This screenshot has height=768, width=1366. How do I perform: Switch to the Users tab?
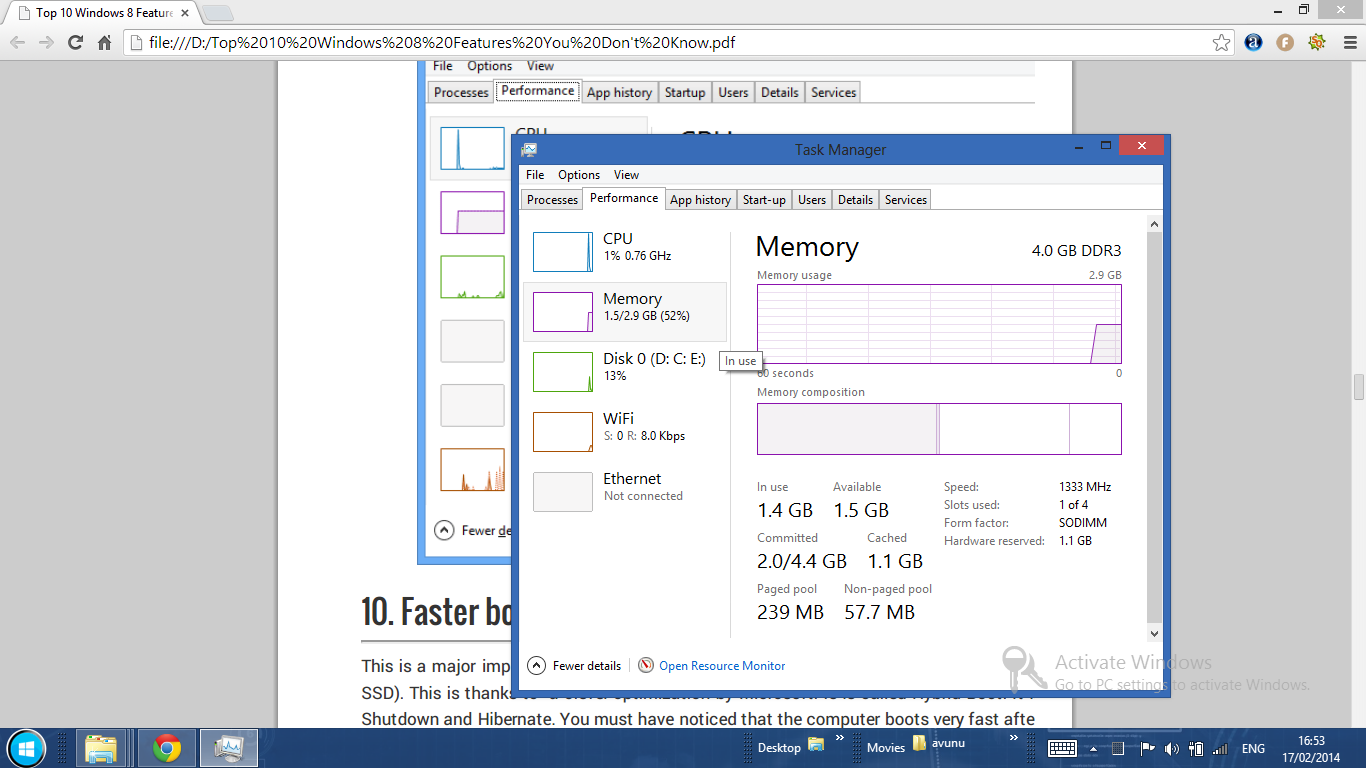click(812, 200)
